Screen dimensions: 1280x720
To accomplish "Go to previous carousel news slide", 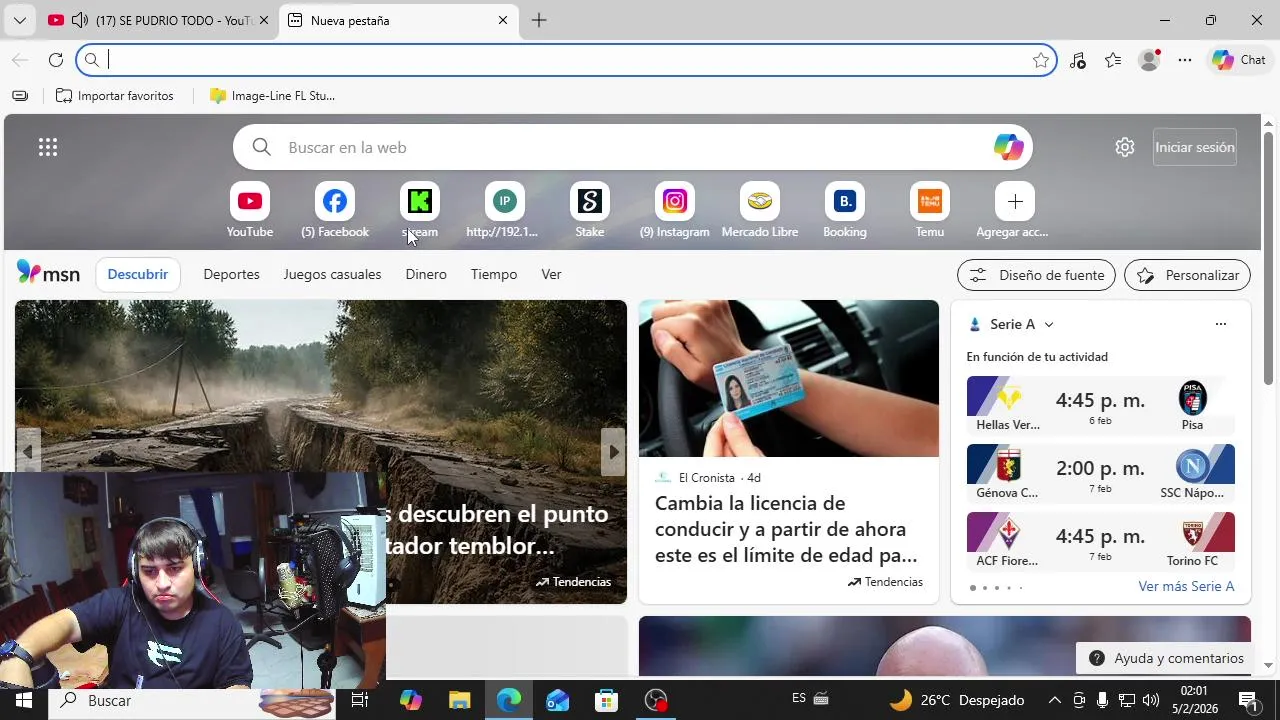I will coord(28,452).
